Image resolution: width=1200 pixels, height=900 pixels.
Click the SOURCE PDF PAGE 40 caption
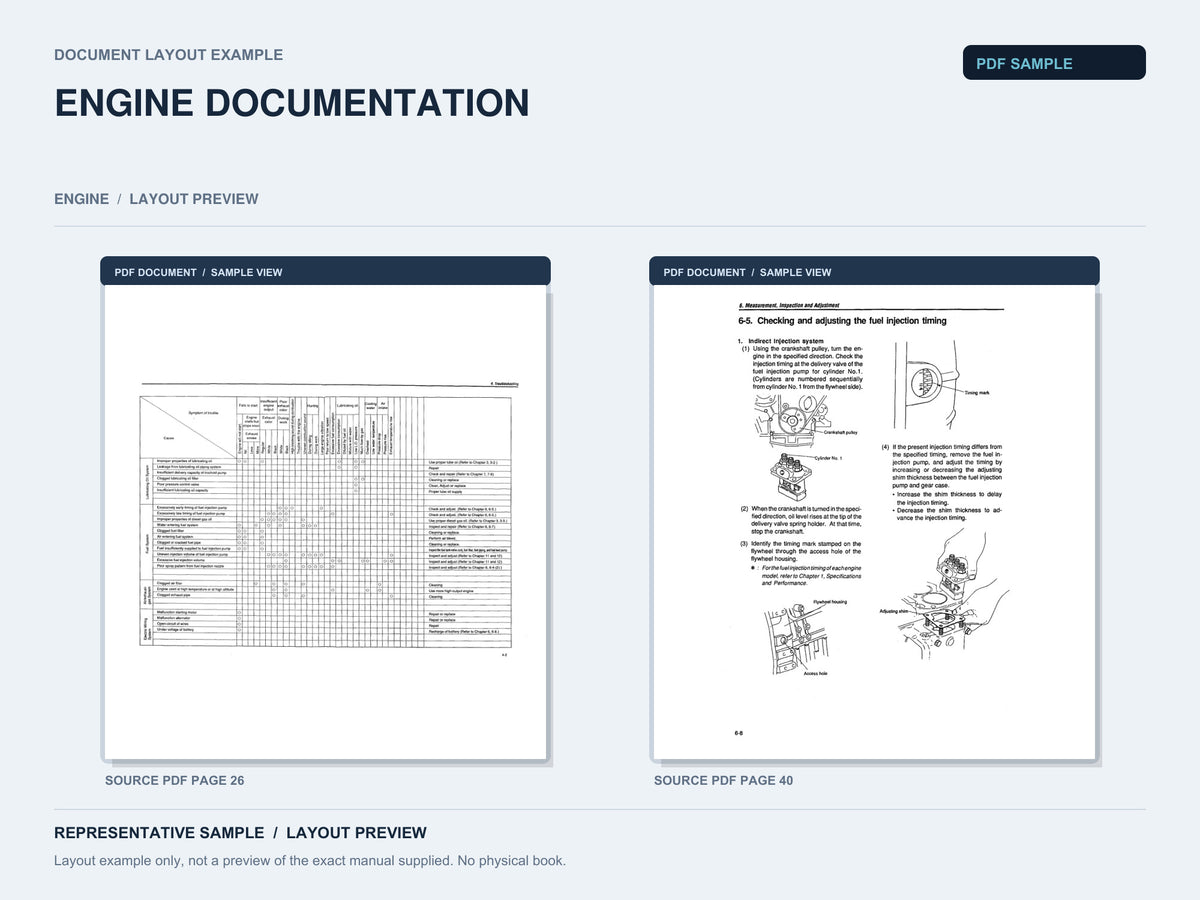tap(723, 780)
